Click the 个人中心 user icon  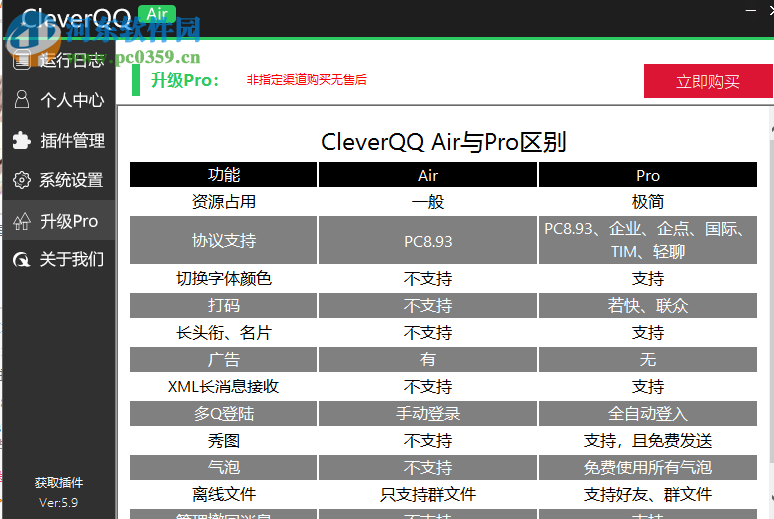tap(22, 99)
